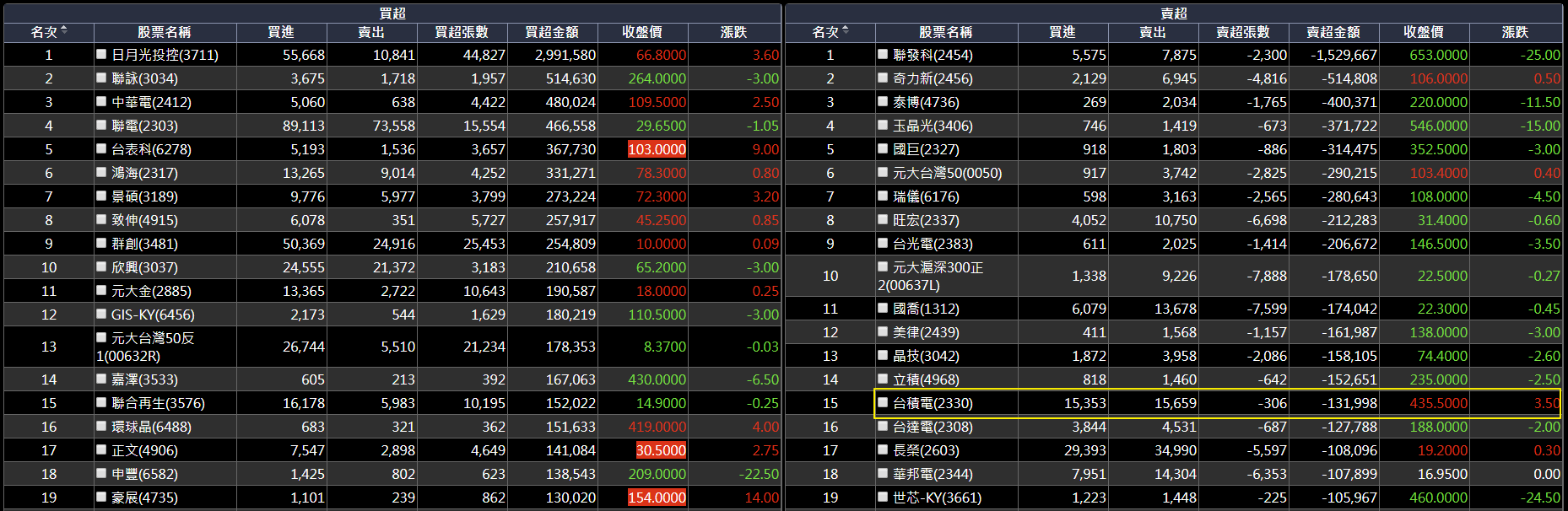Select the 國巨(2327) checkbox

click(x=883, y=148)
